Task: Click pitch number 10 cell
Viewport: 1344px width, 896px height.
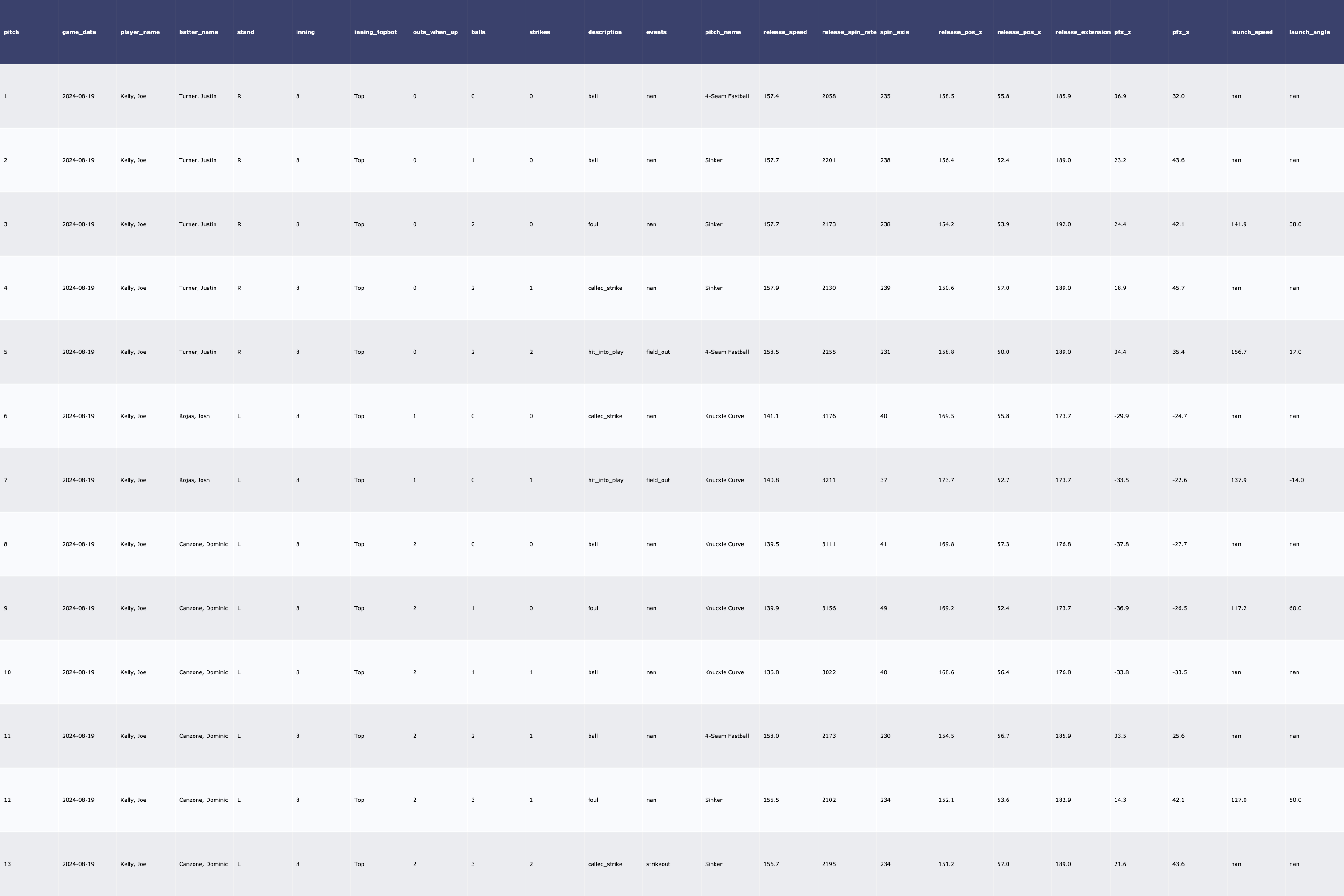Action: pos(8,672)
